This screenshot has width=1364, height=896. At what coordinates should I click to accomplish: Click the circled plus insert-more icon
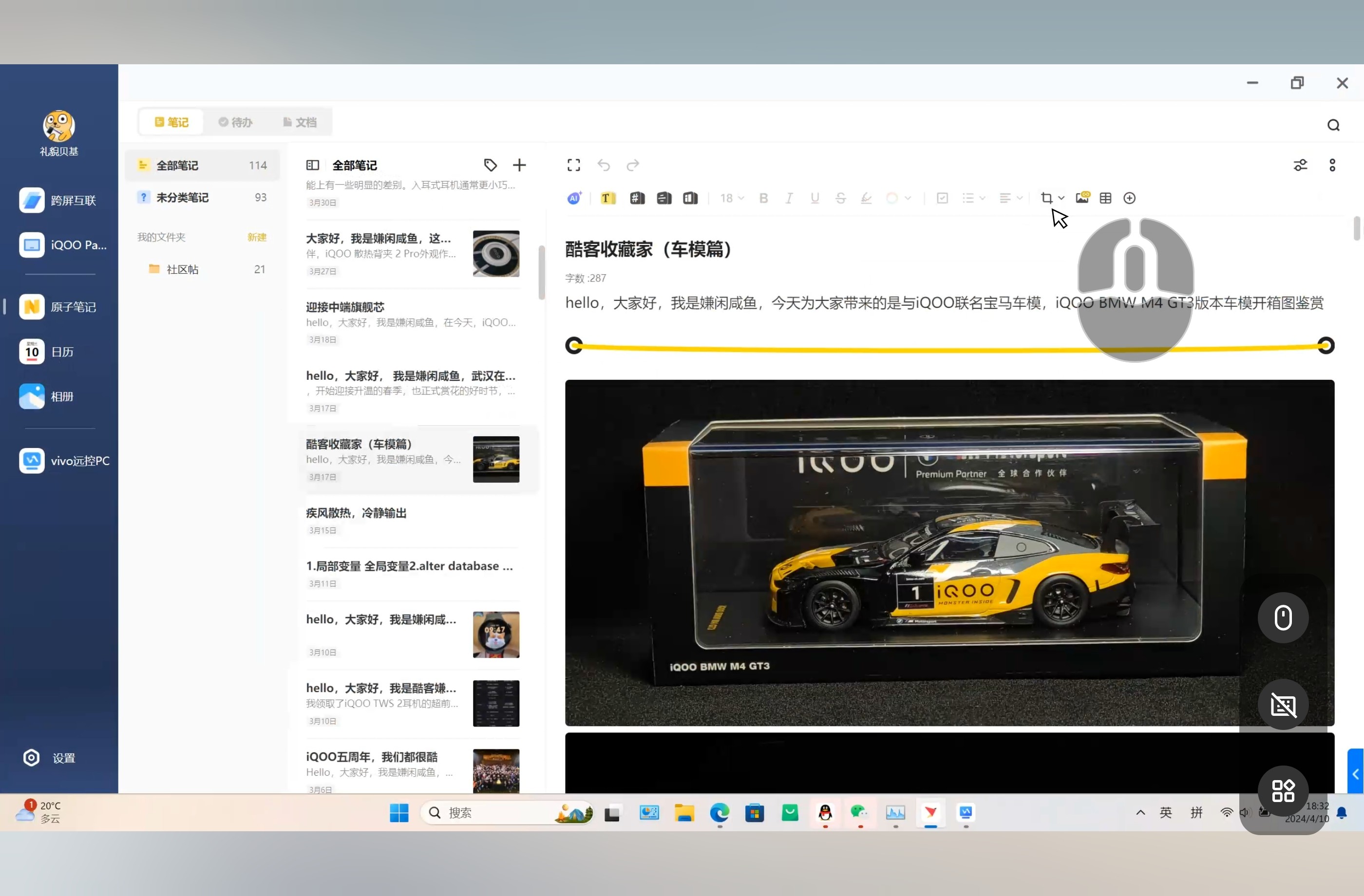pyautogui.click(x=1130, y=198)
